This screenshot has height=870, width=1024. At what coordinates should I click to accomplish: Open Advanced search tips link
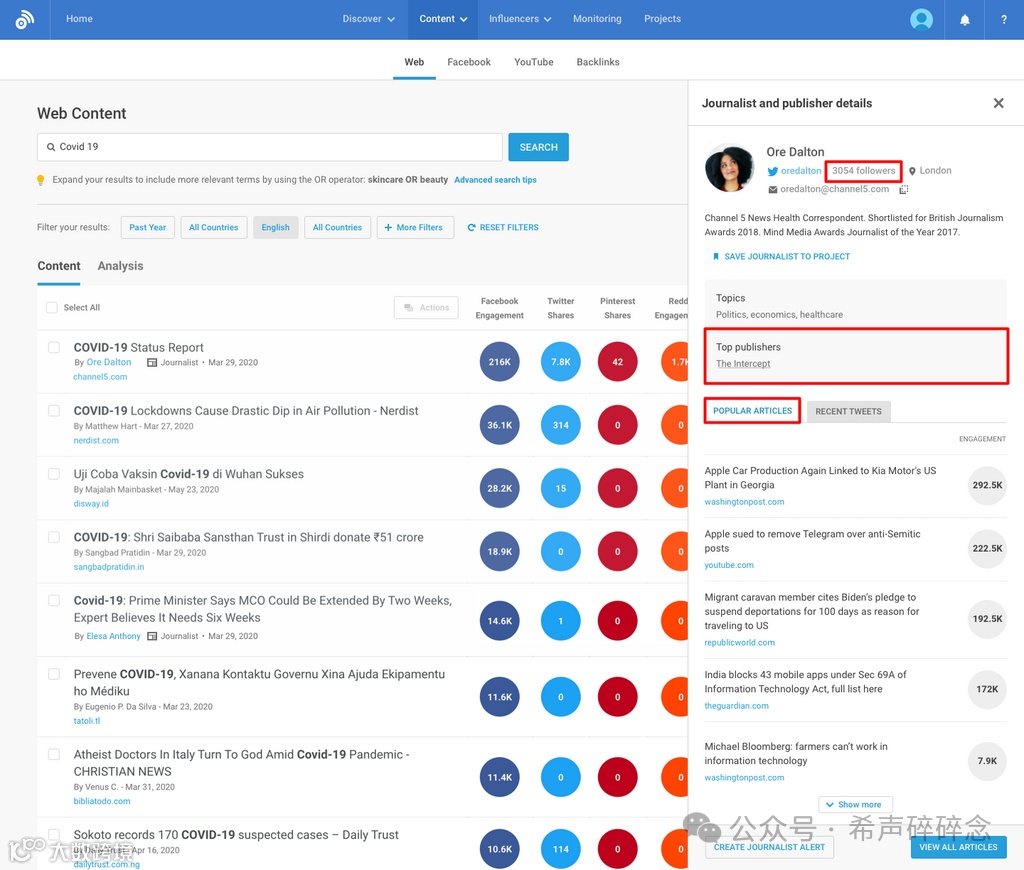point(495,180)
